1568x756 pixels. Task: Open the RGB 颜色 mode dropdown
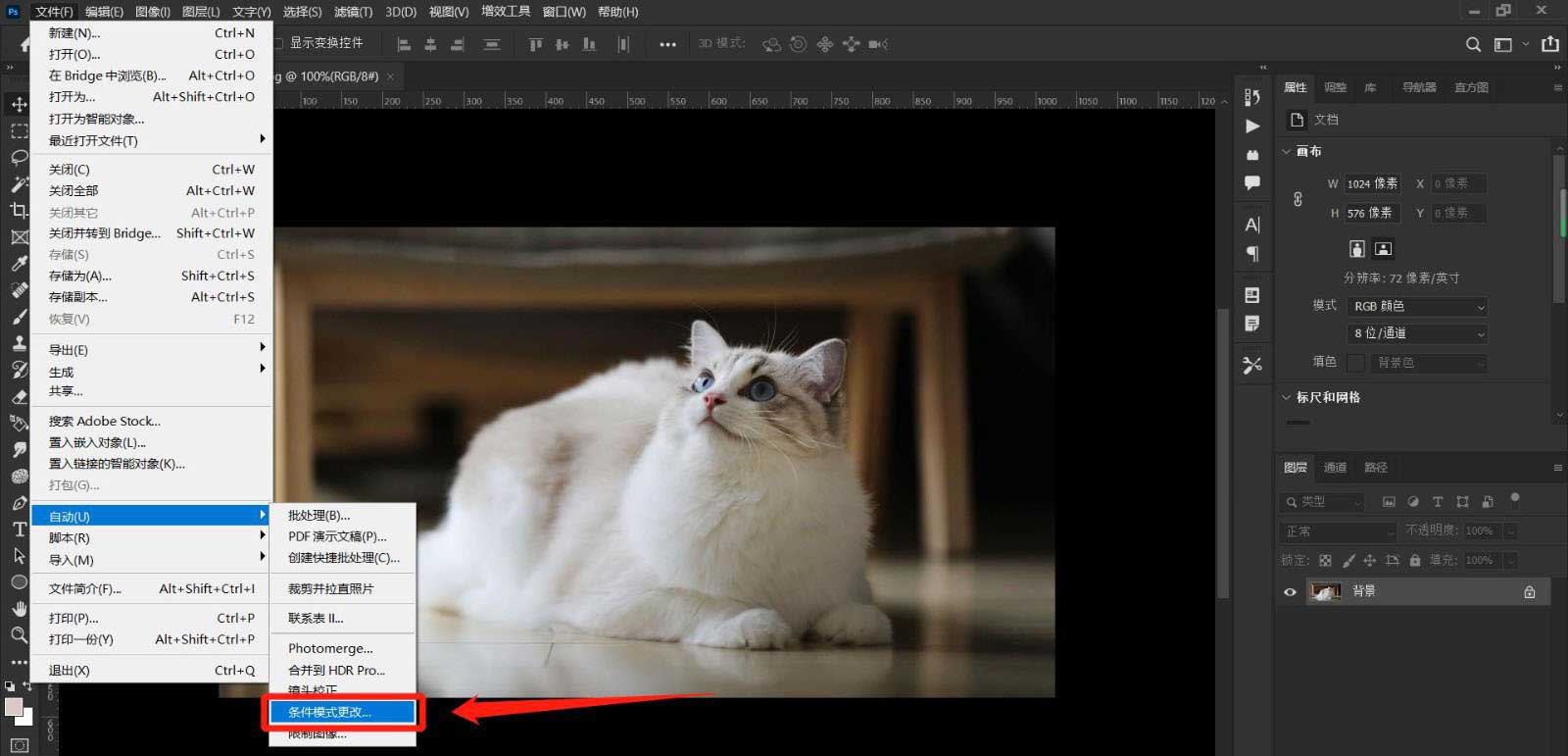click(1417, 307)
